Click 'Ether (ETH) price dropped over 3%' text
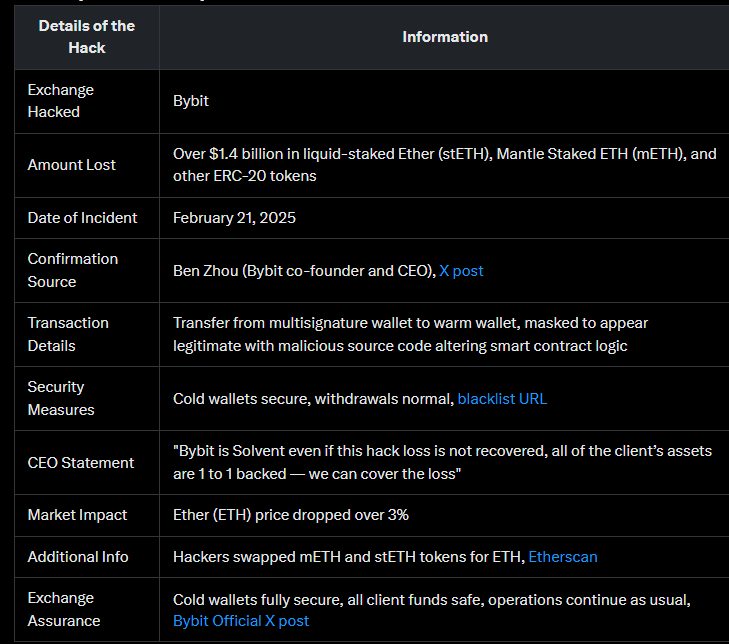This screenshot has width=729, height=644. coord(291,515)
